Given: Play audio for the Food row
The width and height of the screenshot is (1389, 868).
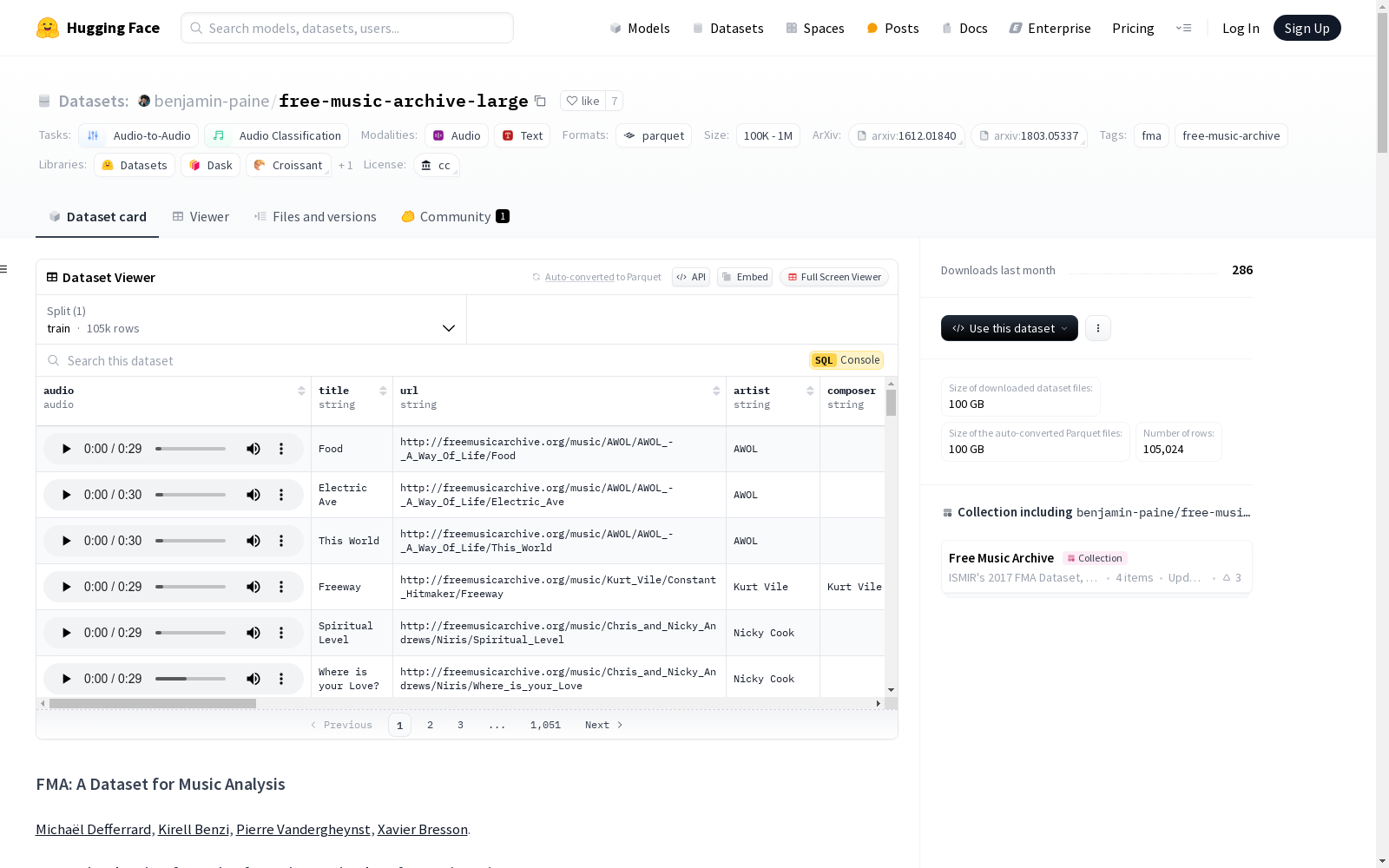Looking at the screenshot, I should click(x=66, y=449).
